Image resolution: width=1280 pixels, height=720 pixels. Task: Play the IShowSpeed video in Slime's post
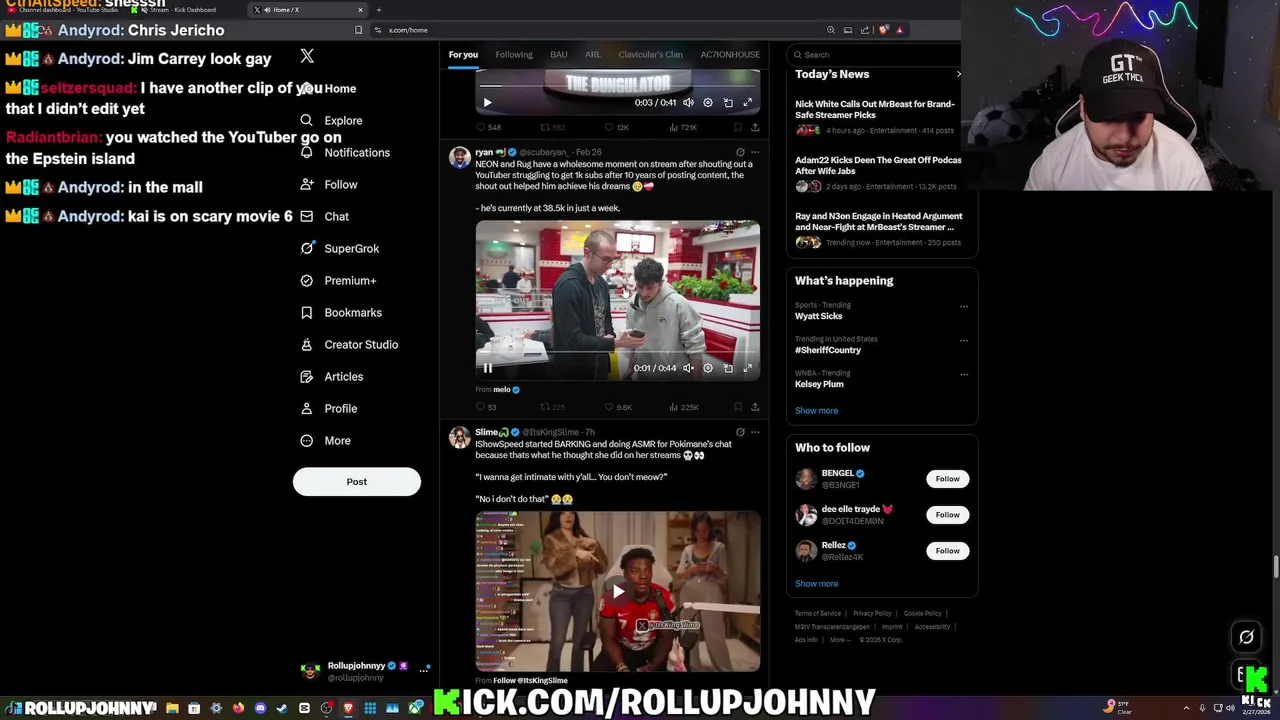tap(618, 591)
